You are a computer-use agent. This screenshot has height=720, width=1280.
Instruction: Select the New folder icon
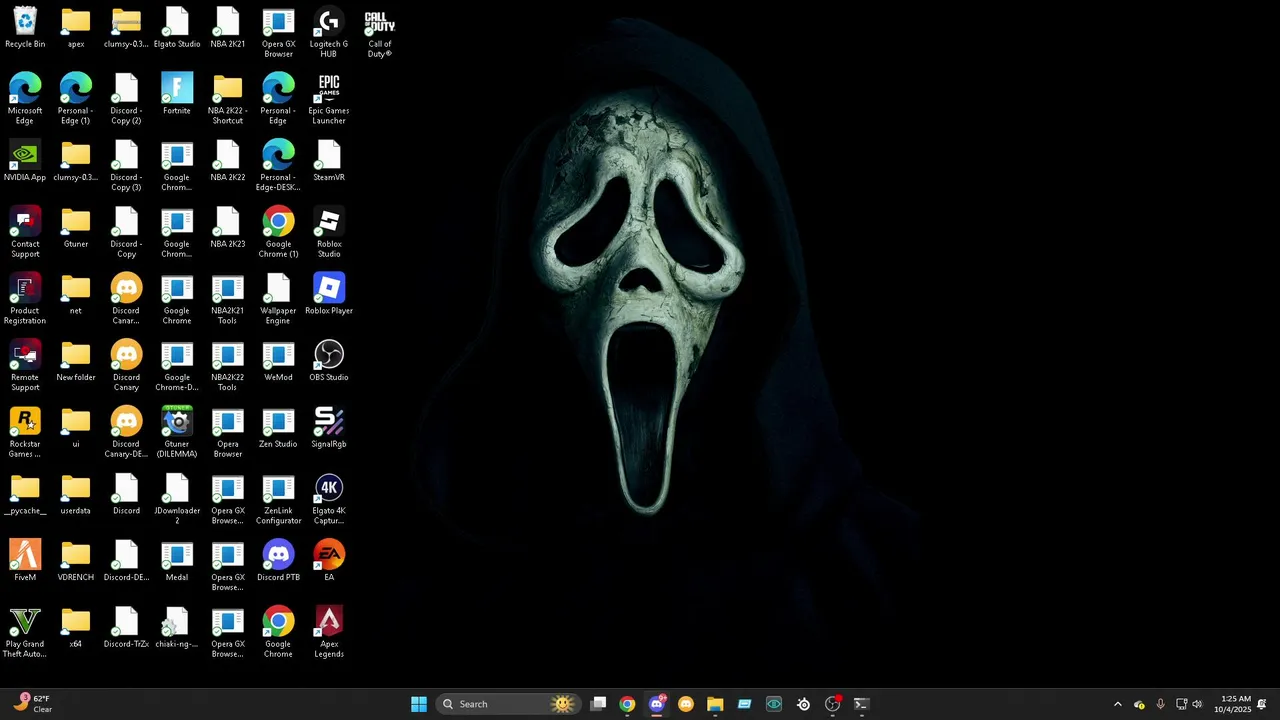tap(76, 361)
